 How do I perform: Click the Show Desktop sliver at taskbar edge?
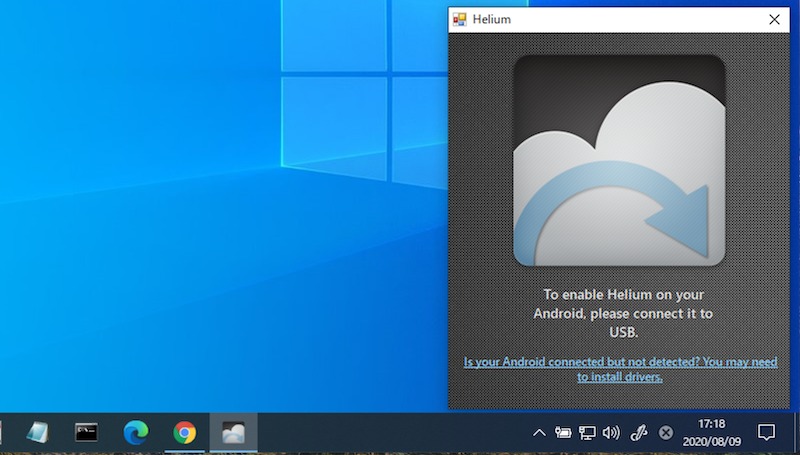[x=796, y=433]
